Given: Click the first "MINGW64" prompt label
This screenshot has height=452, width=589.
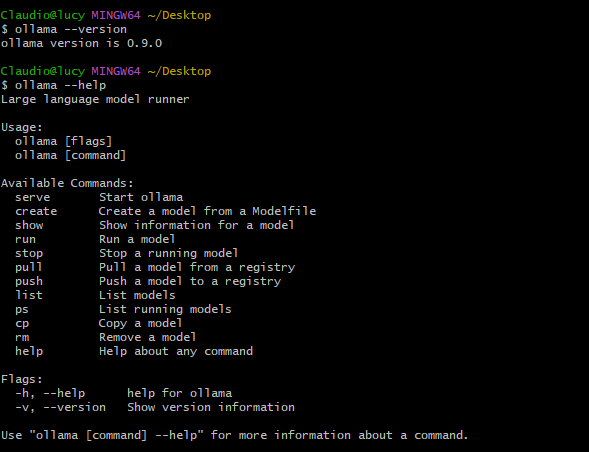Looking at the screenshot, I should pyautogui.click(x=116, y=15).
